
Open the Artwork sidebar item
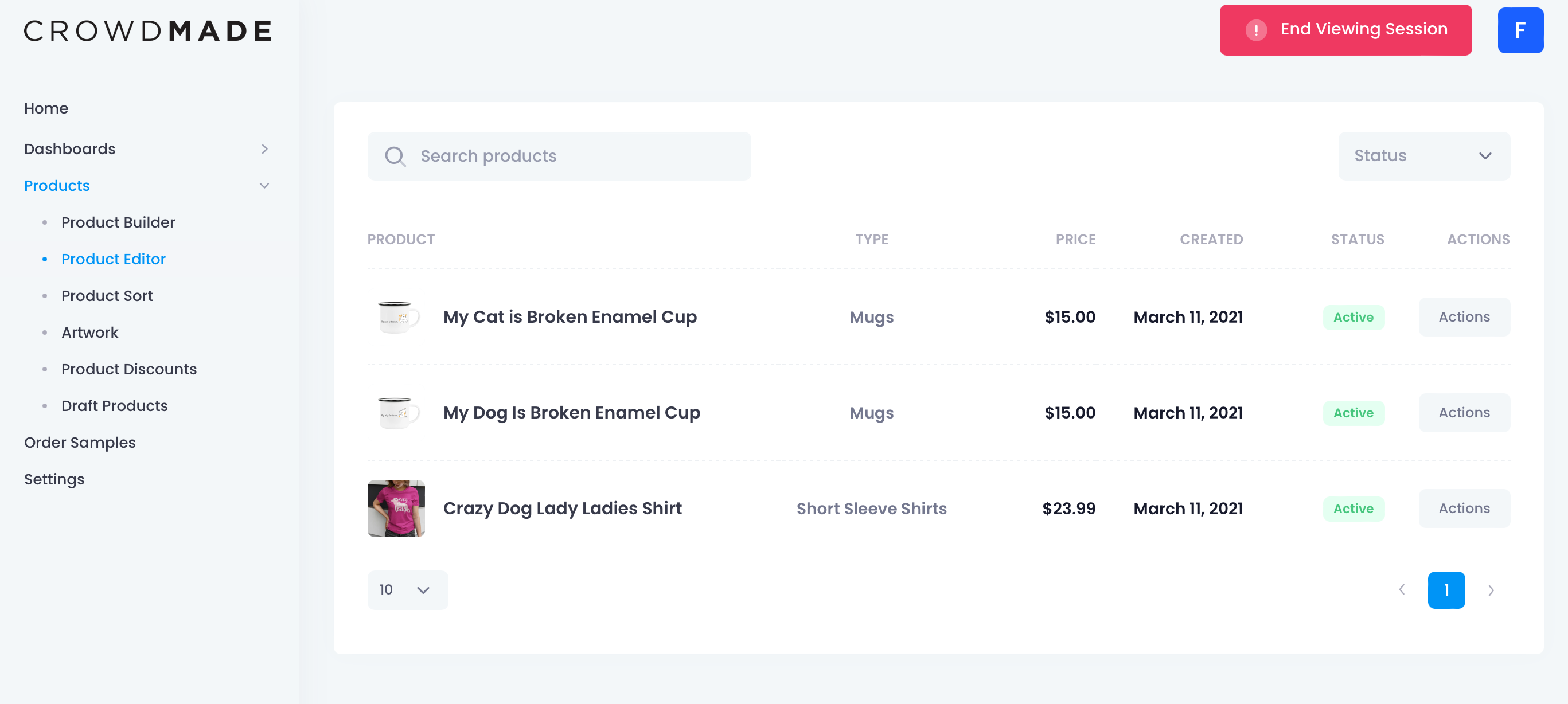[x=89, y=333]
